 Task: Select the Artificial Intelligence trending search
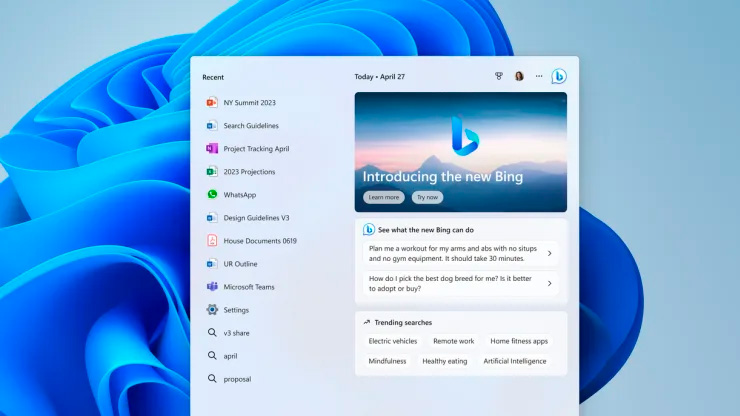coord(514,361)
